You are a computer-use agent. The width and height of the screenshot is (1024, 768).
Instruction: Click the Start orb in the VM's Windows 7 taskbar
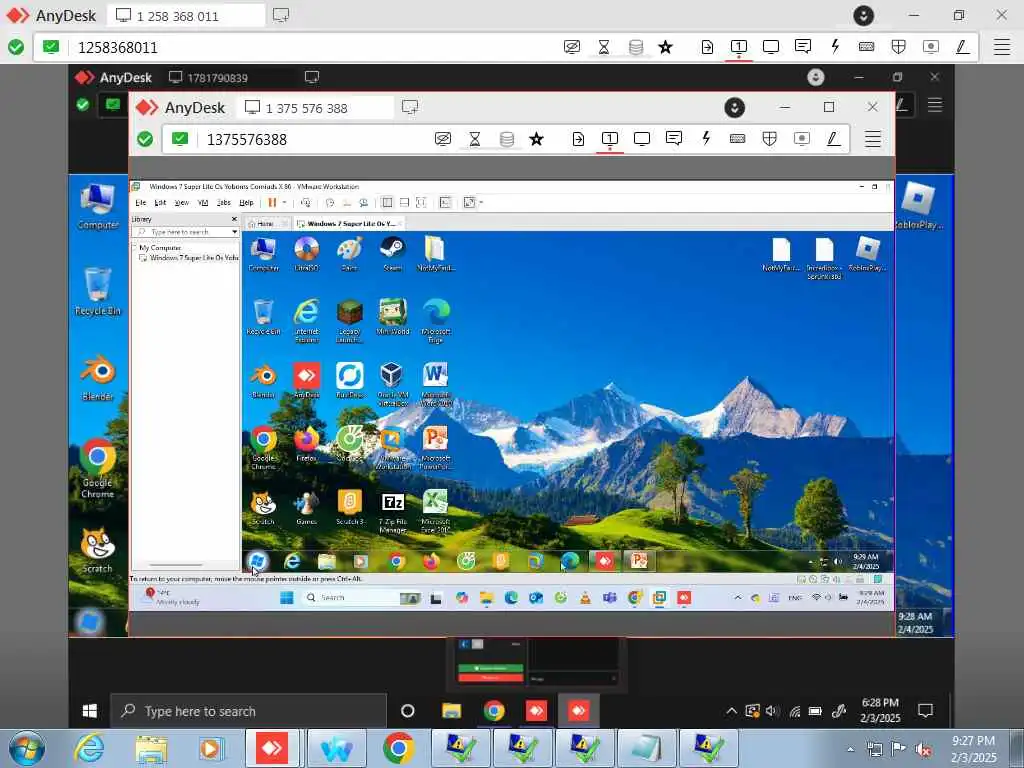coord(257,561)
